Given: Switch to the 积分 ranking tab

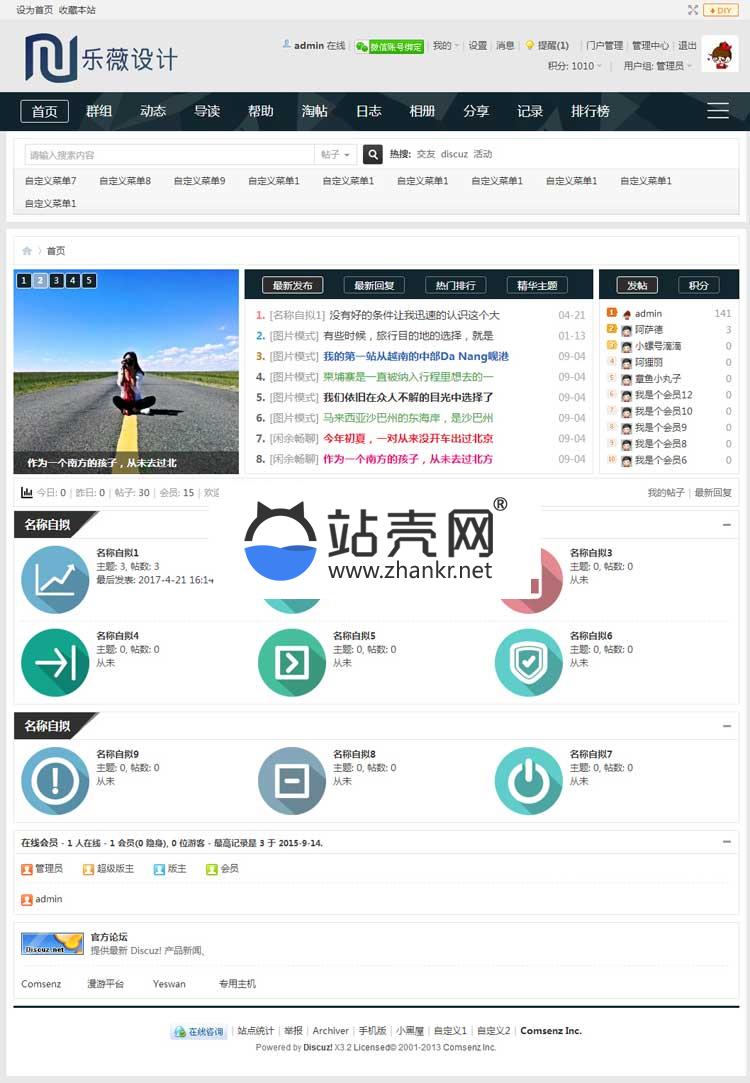Looking at the screenshot, I should tap(699, 285).
